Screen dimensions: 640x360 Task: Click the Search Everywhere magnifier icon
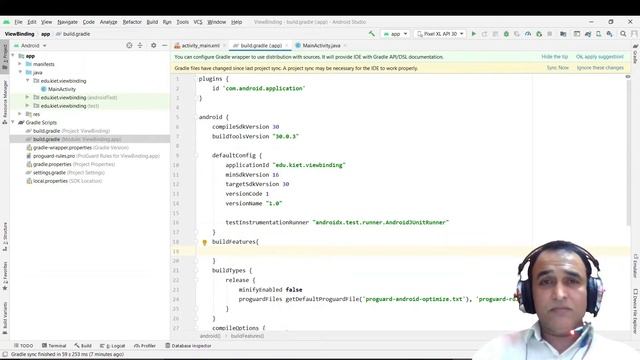pyautogui.click(x=623, y=34)
